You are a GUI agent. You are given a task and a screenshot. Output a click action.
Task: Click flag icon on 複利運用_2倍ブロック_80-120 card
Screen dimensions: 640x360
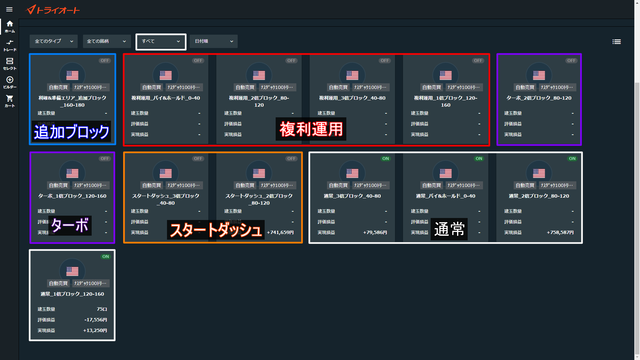[x=259, y=75]
